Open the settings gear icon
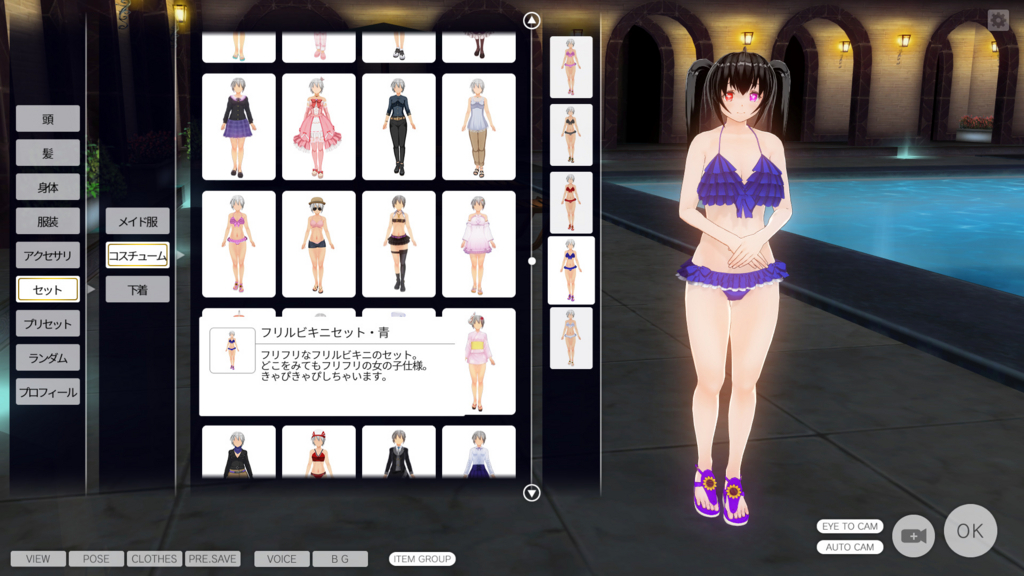The height and width of the screenshot is (576, 1024). [998, 20]
